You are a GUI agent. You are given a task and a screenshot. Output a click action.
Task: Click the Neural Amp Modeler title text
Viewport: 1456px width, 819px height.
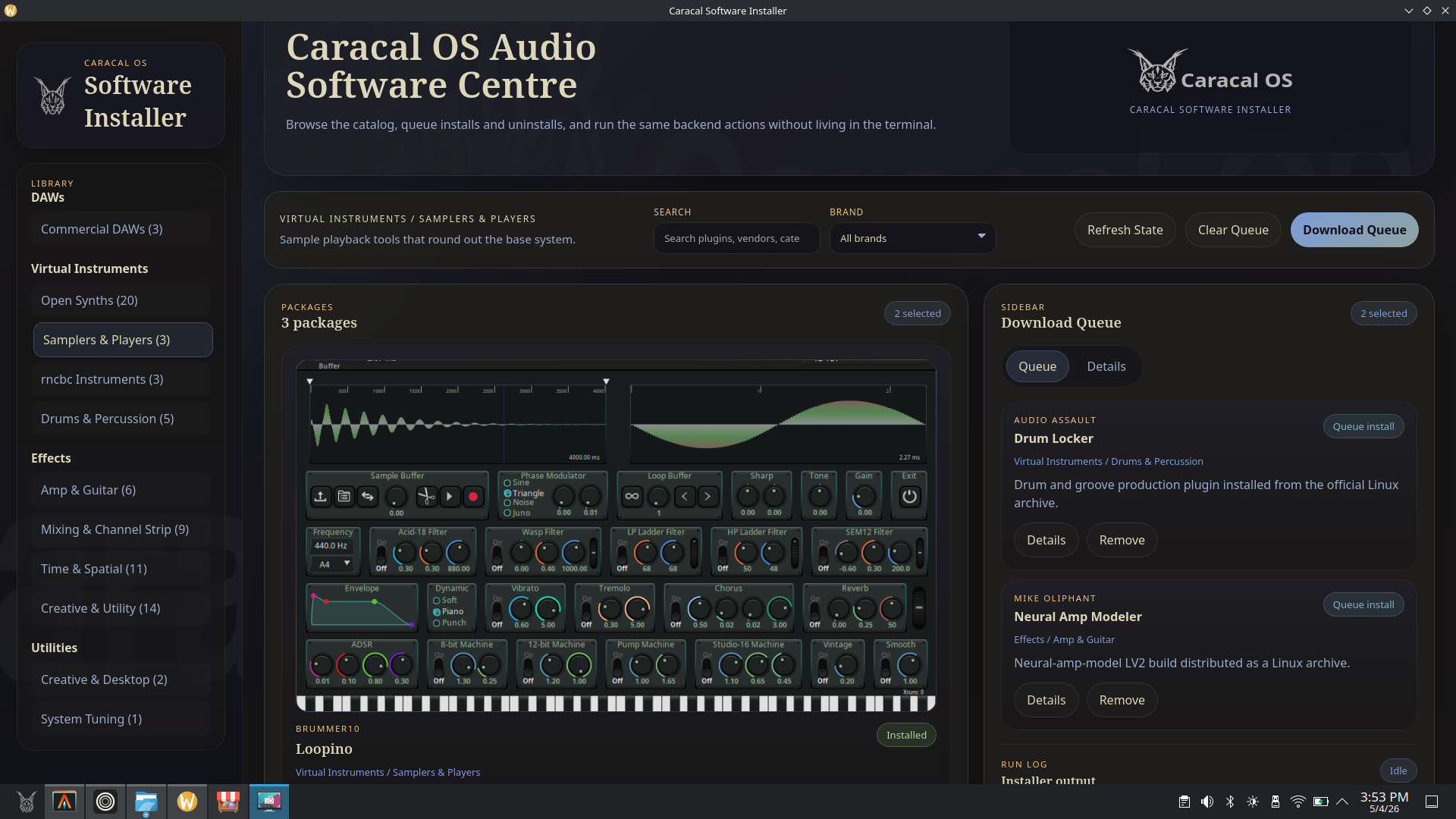(1078, 617)
